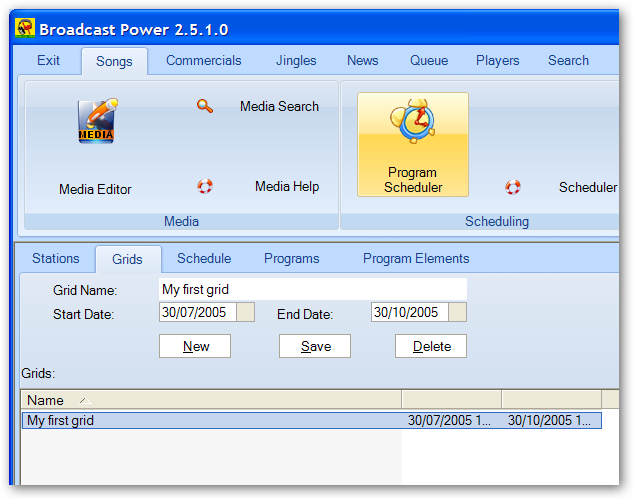
Task: Open the Commercials ribbon tab
Action: tap(203, 61)
